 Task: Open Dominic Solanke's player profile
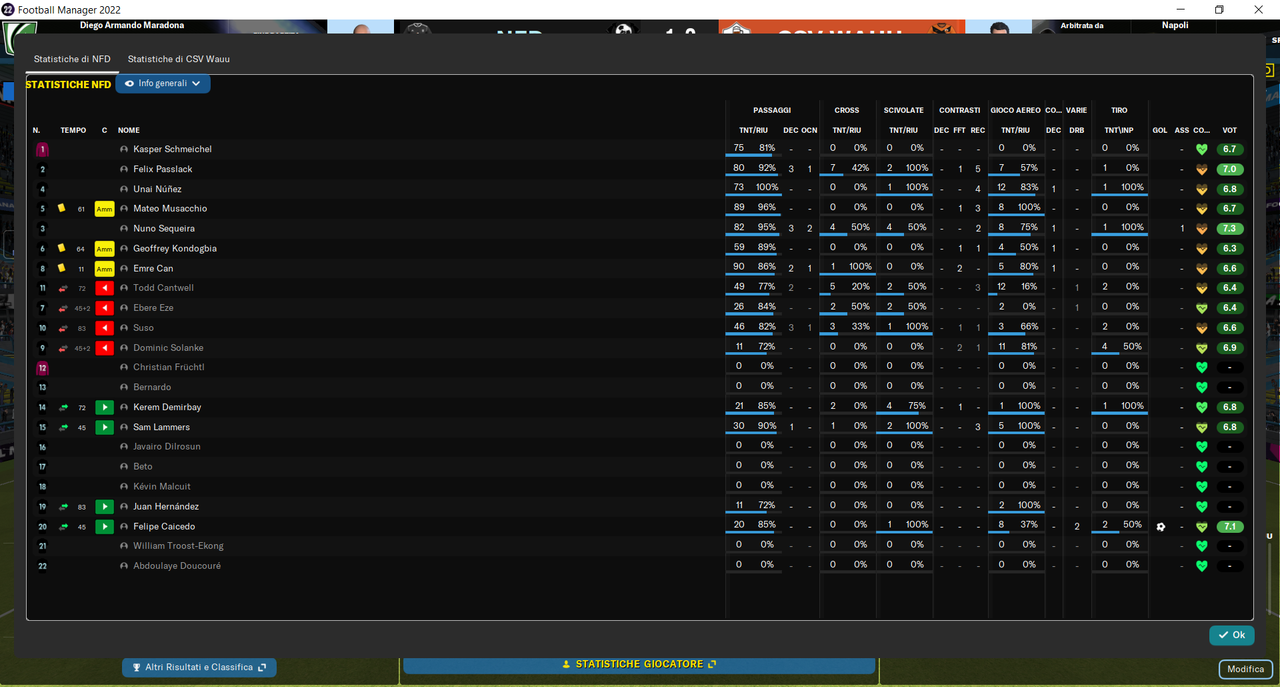click(168, 348)
